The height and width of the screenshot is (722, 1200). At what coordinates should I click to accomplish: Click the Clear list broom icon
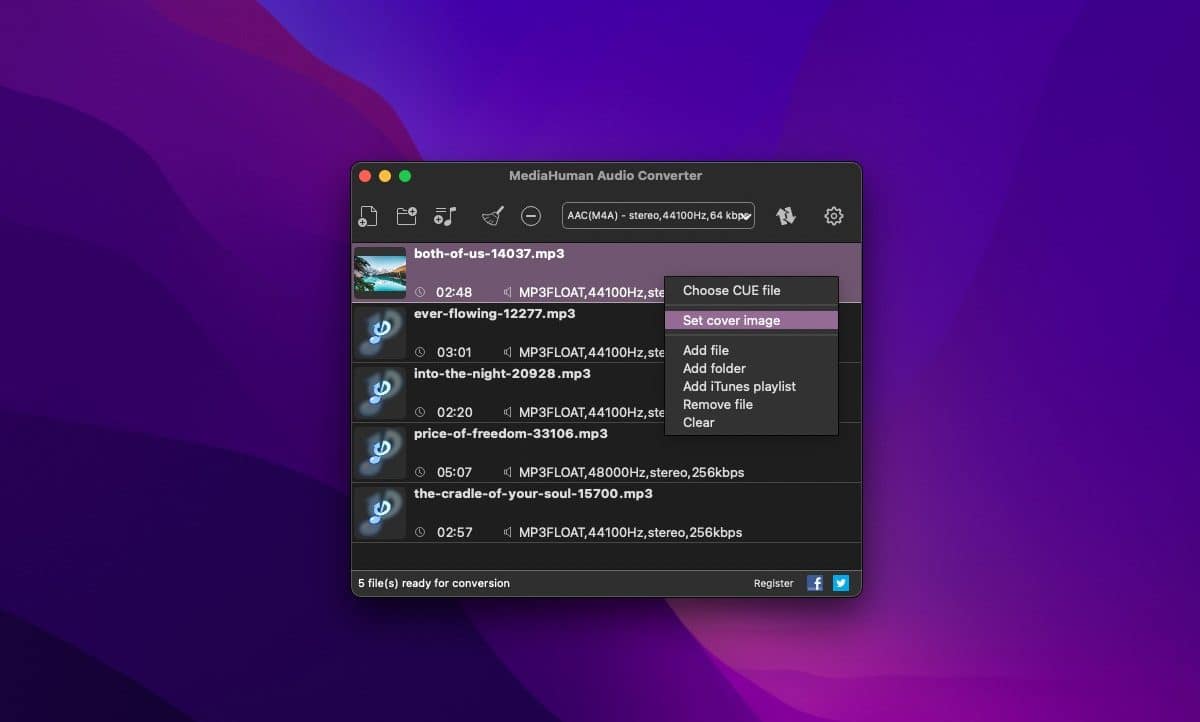493,216
